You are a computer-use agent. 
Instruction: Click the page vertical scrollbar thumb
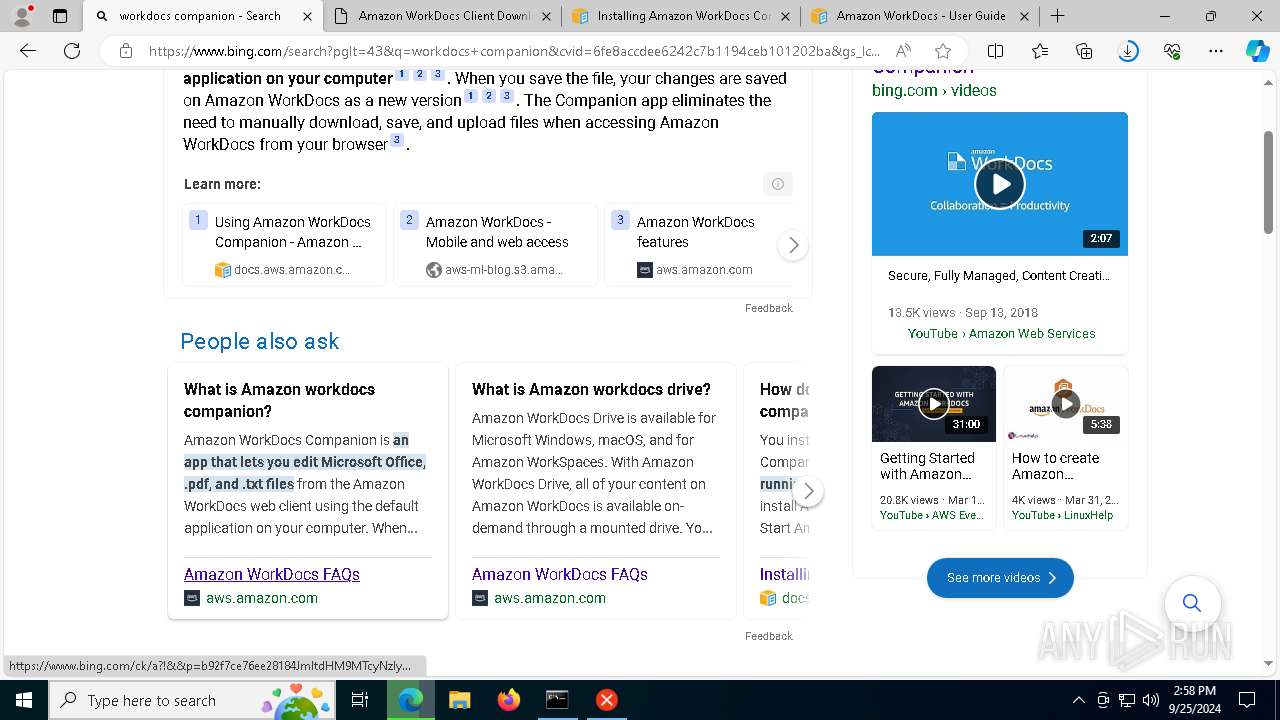1269,183
